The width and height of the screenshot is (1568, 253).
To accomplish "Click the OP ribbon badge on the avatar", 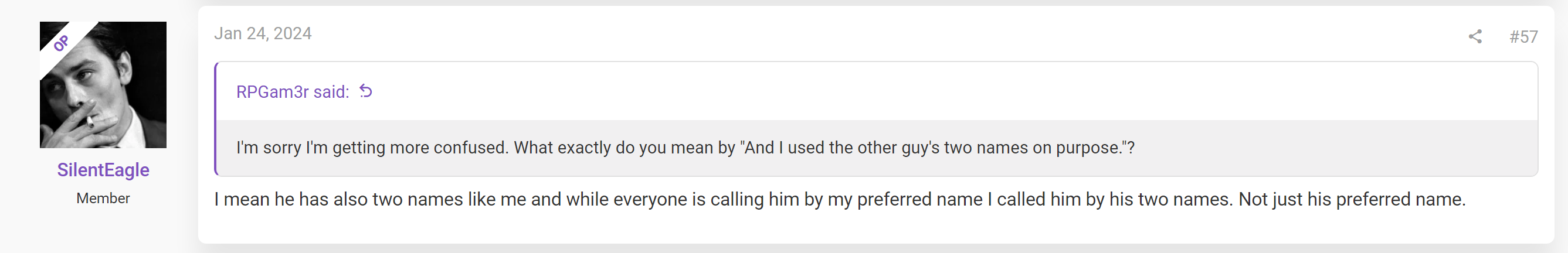I will click(x=61, y=43).
